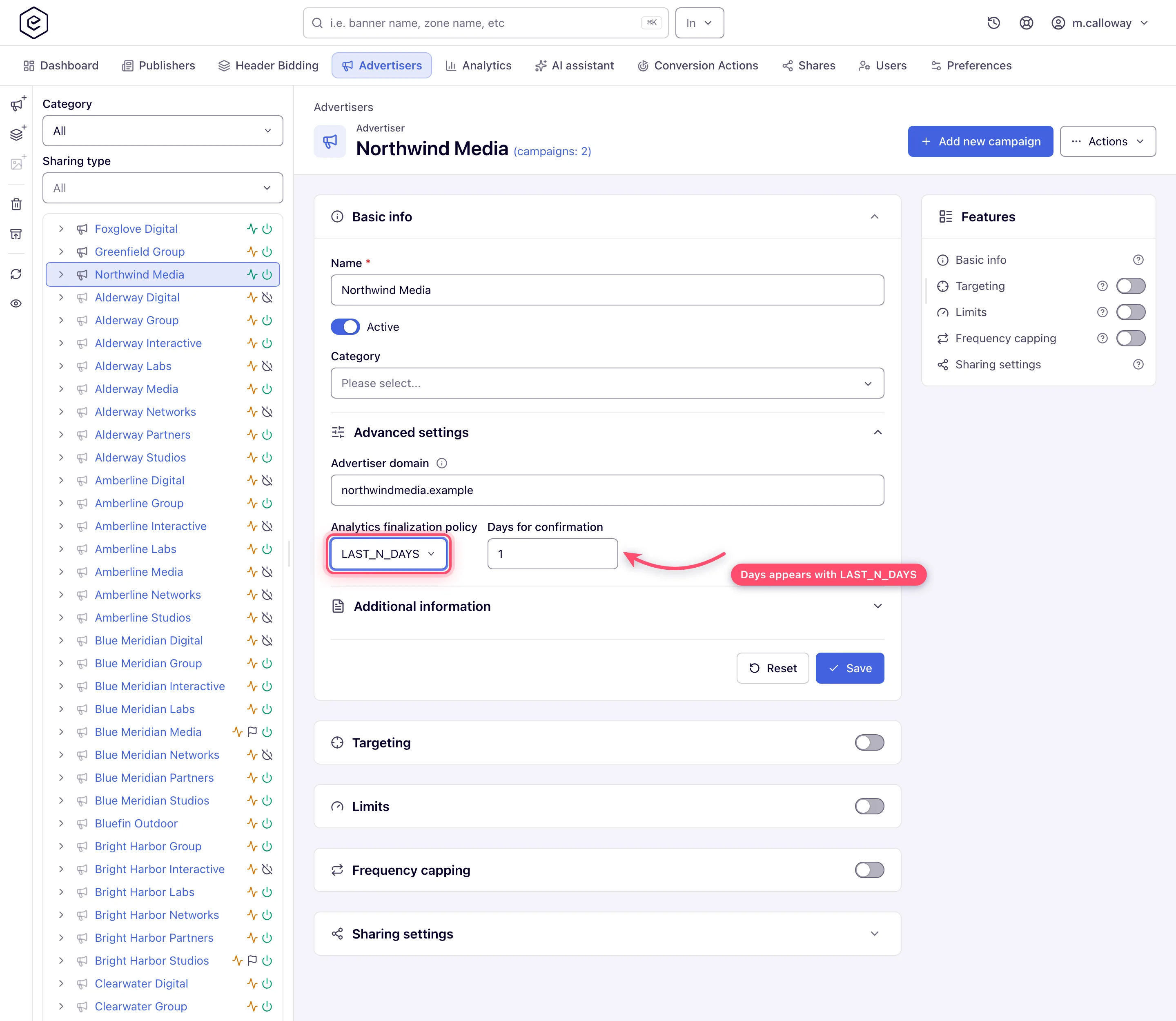This screenshot has width=1176, height=1021.
Task: Open the Publishers tab
Action: click(158, 65)
